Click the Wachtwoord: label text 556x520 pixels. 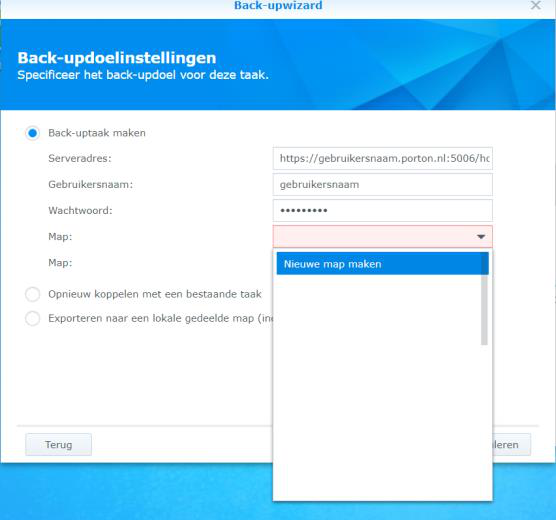(80, 210)
